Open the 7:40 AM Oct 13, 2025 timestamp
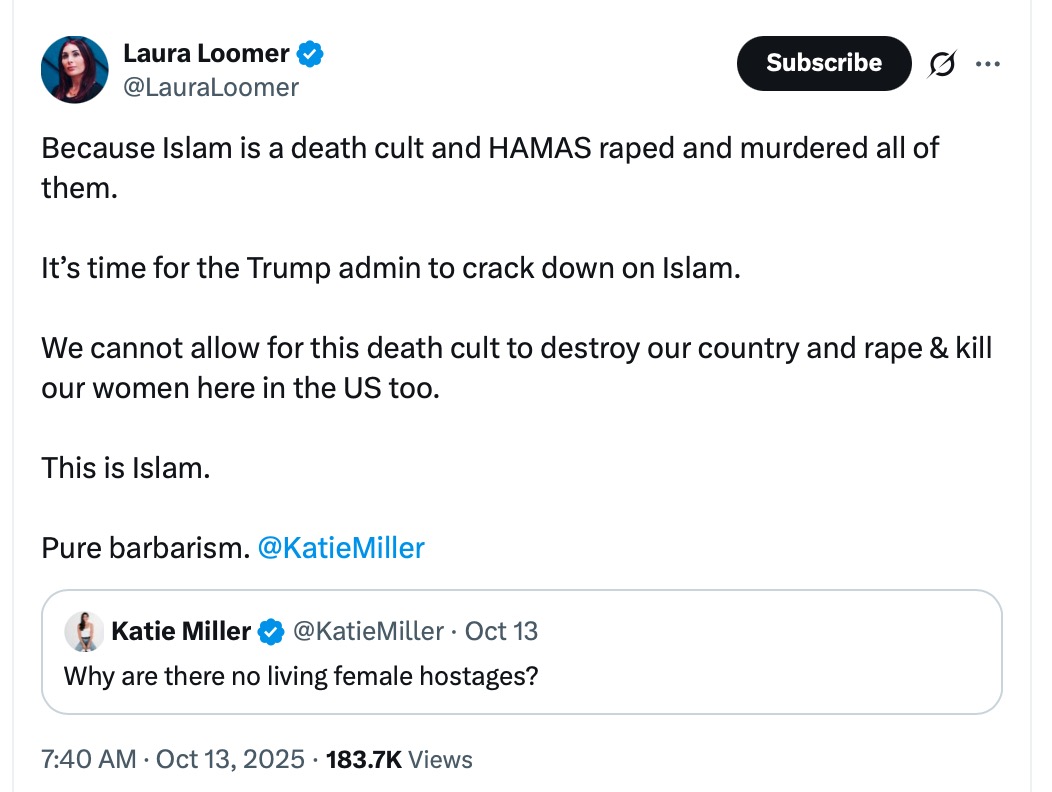1052x792 pixels. point(172,759)
